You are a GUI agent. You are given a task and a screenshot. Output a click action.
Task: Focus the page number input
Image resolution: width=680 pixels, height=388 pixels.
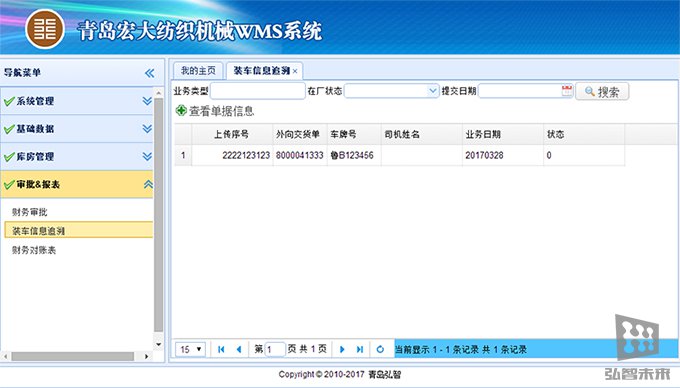[x=275, y=349]
